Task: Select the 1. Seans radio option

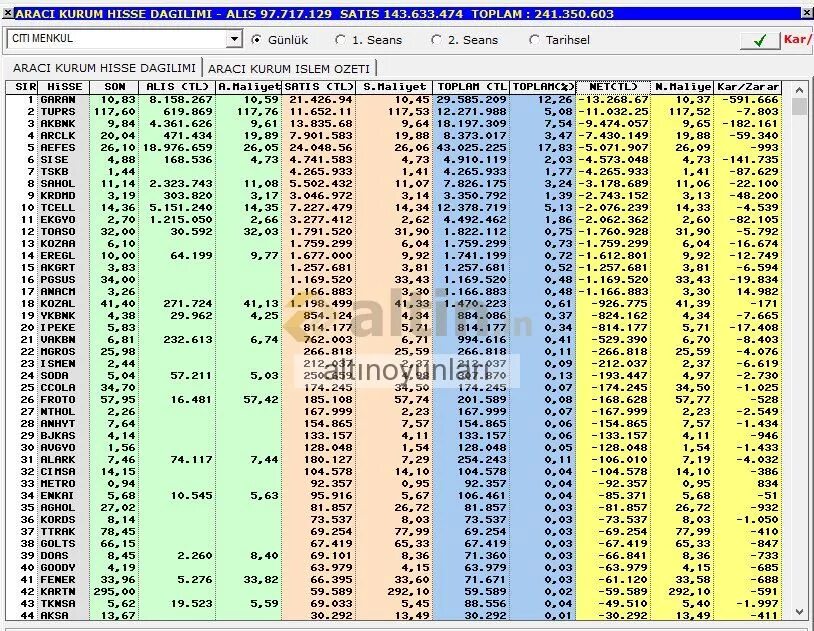Action: (341, 39)
